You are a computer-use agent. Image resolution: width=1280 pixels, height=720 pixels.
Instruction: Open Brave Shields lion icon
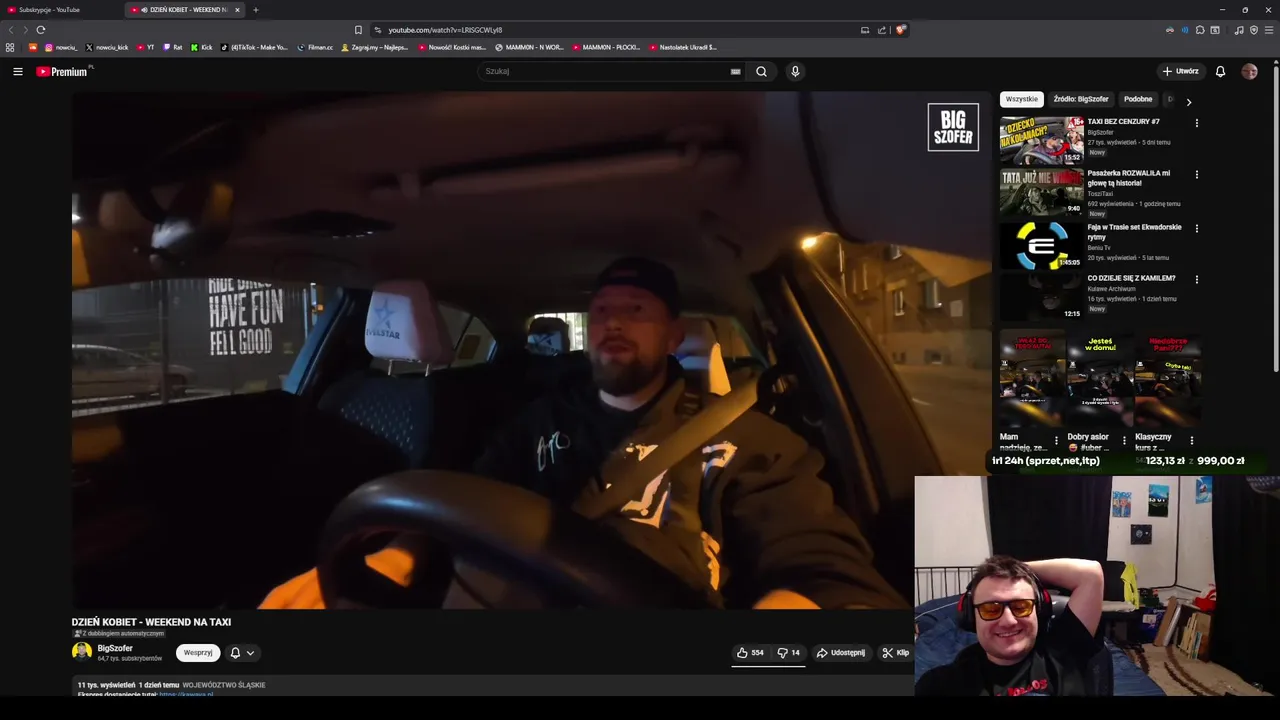pos(900,30)
